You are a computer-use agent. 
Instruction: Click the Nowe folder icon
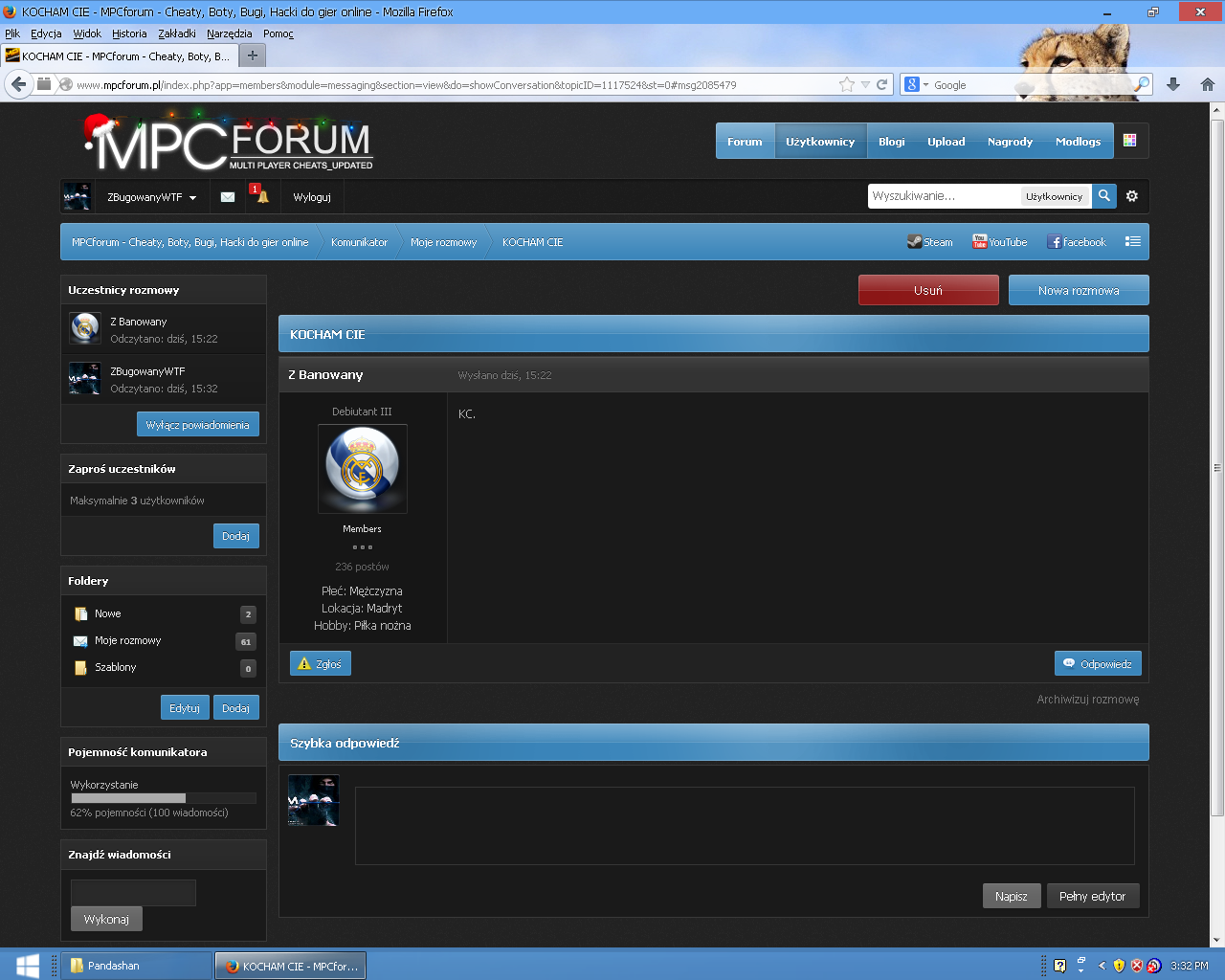(81, 613)
